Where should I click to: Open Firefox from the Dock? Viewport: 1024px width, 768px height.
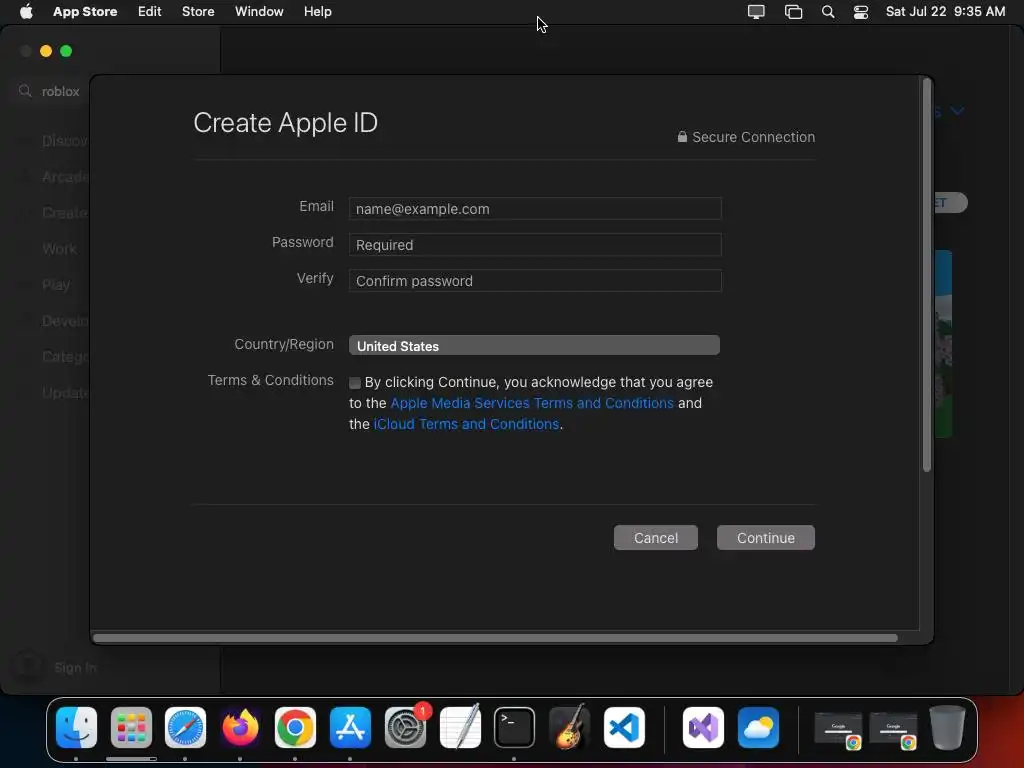pyautogui.click(x=240, y=728)
